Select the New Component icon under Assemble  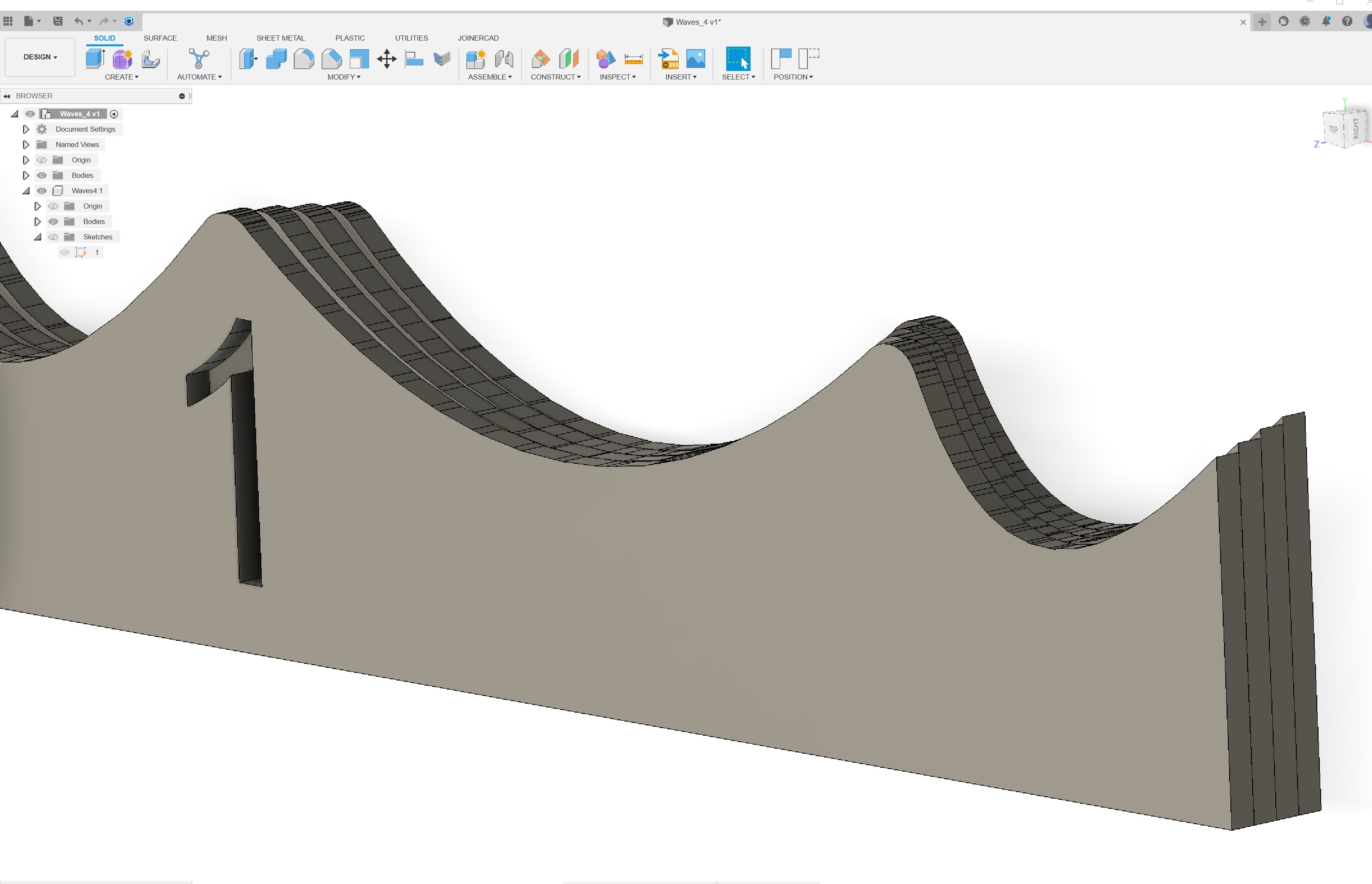(476, 59)
